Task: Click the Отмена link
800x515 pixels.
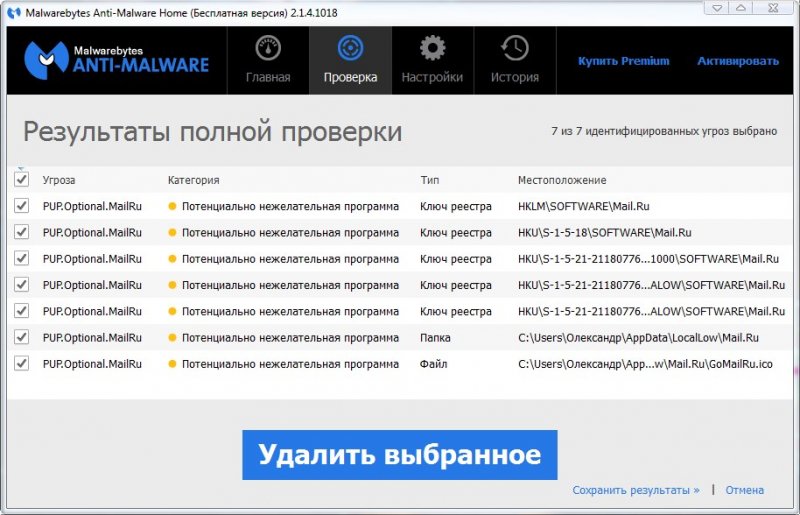Action: pyautogui.click(x=744, y=490)
